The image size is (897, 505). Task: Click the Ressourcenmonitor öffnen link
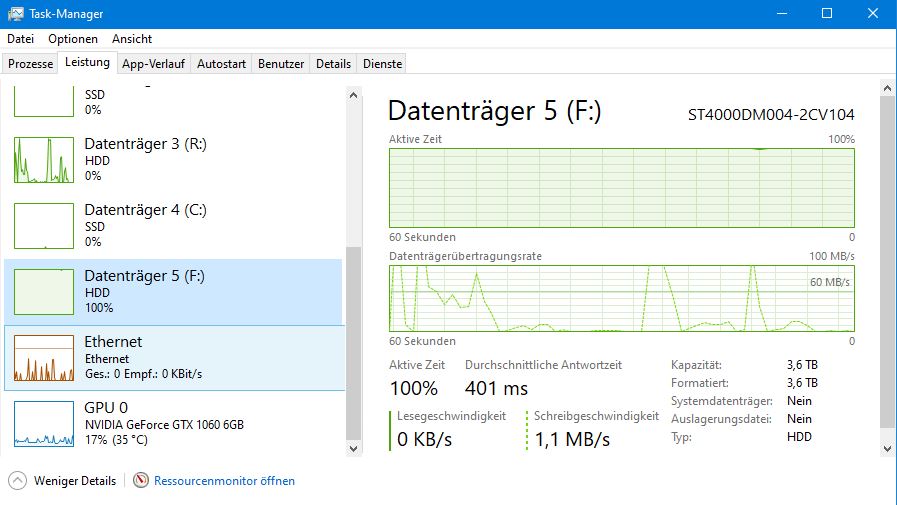coord(224,481)
